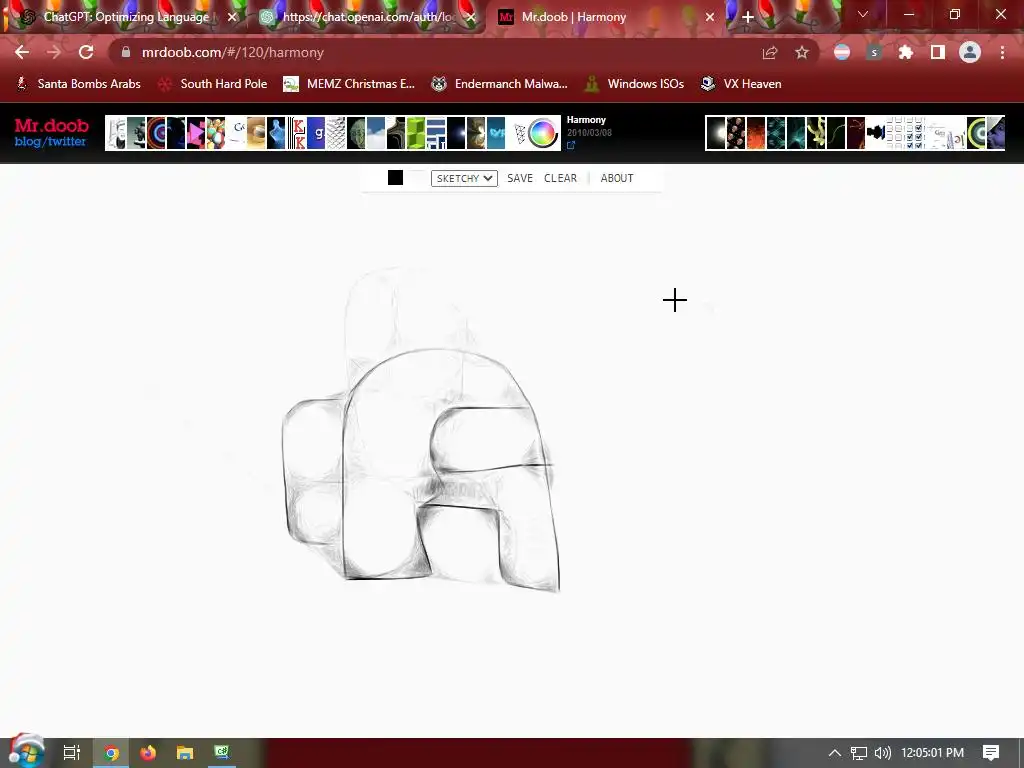The image size is (1024, 768).
Task: Open the blue-sky clouds experiment thumbnail
Action: click(x=376, y=133)
